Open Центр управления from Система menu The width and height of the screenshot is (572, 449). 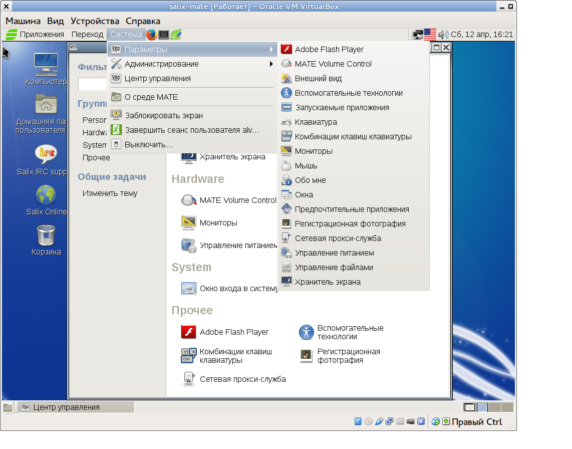click(x=192, y=78)
